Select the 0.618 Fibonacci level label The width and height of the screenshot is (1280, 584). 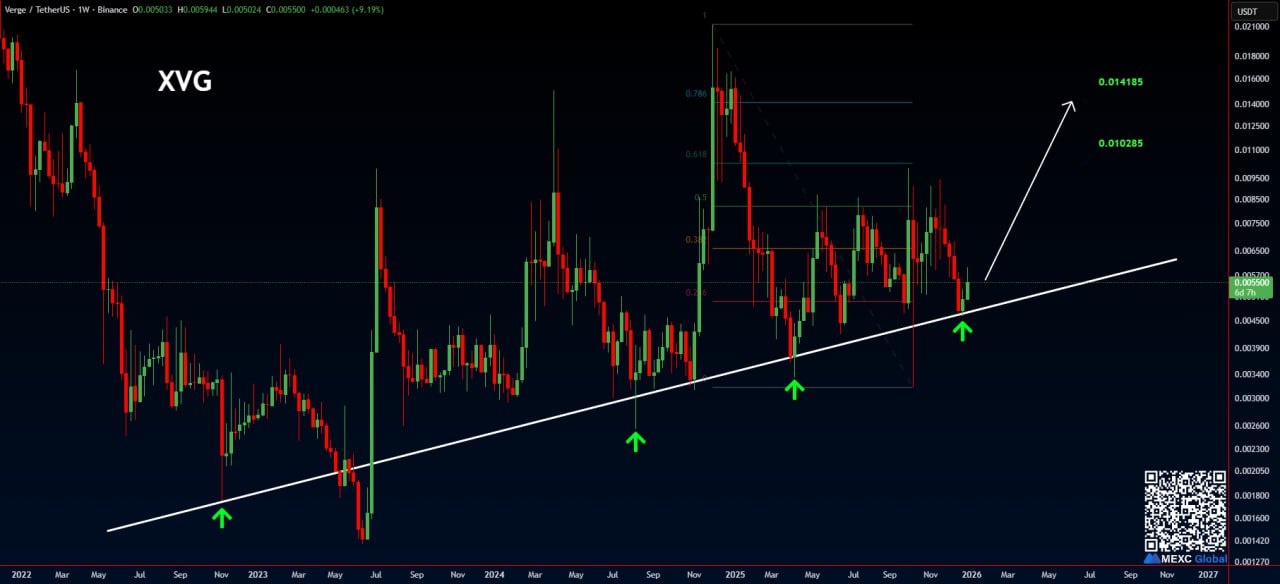tap(696, 155)
